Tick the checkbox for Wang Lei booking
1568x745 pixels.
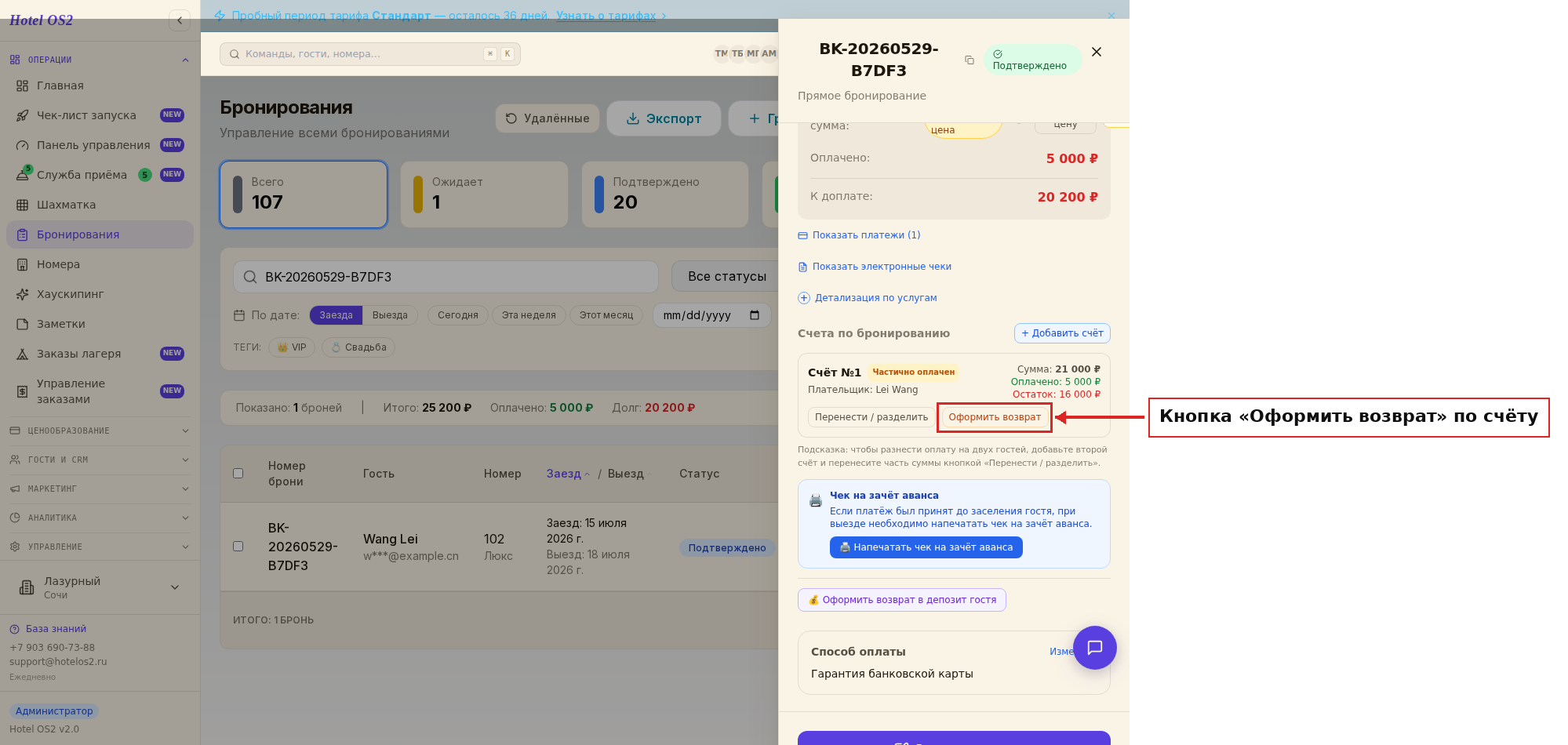238,547
